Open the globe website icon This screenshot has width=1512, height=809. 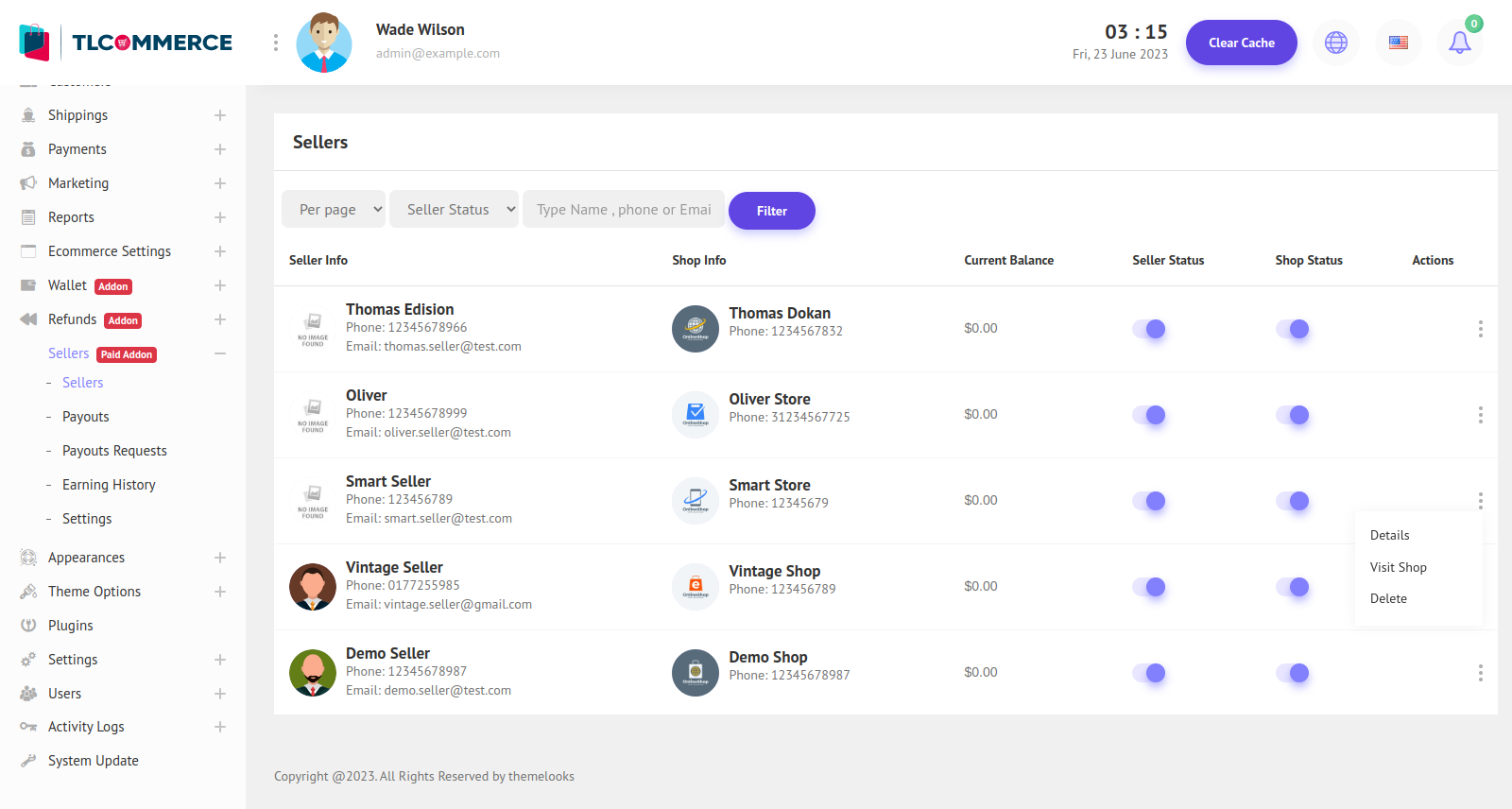[1335, 43]
